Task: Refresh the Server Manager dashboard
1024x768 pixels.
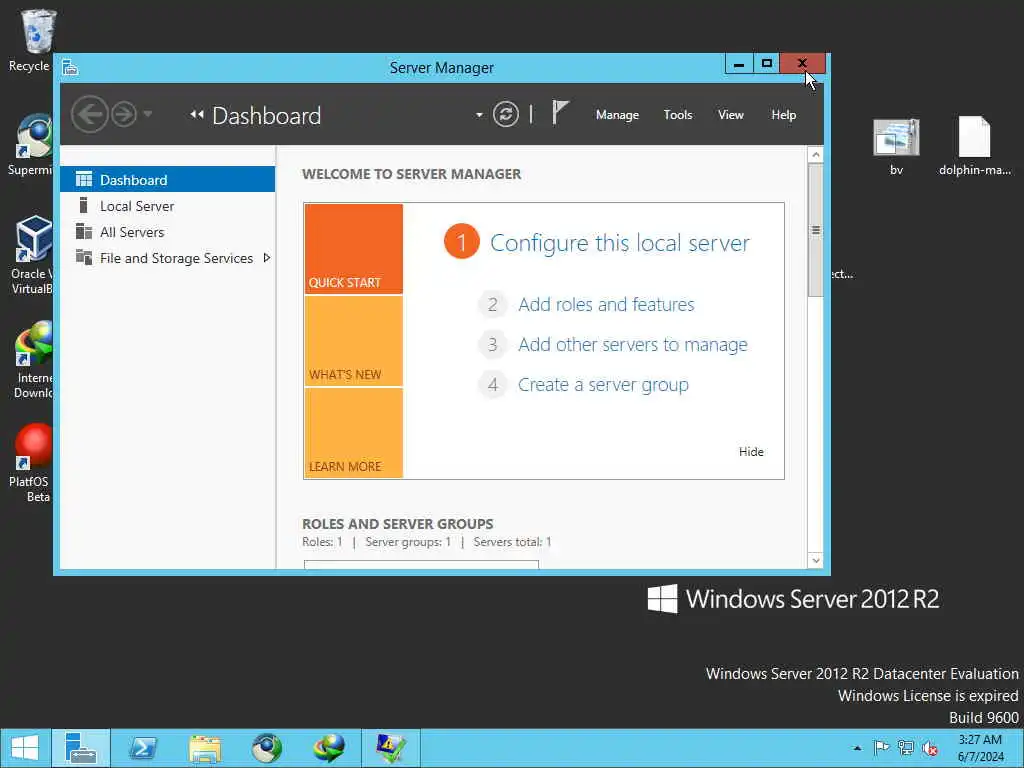Action: pos(505,114)
